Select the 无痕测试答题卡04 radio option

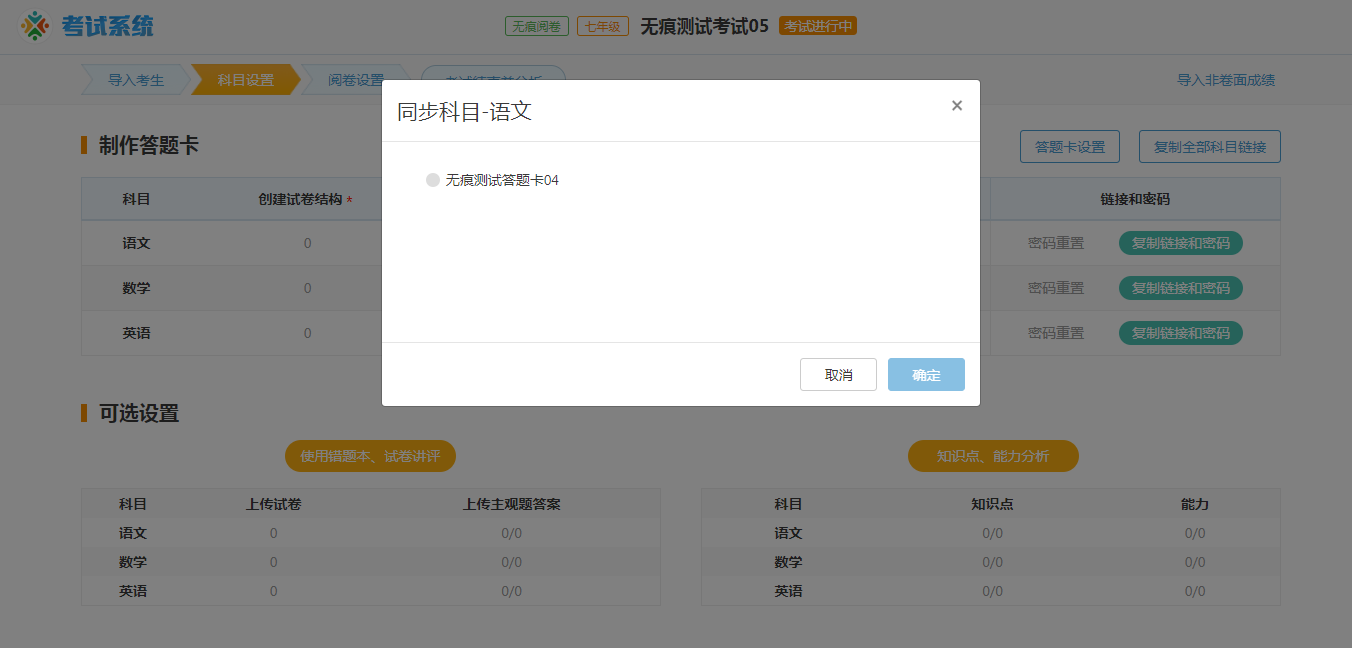click(433, 180)
